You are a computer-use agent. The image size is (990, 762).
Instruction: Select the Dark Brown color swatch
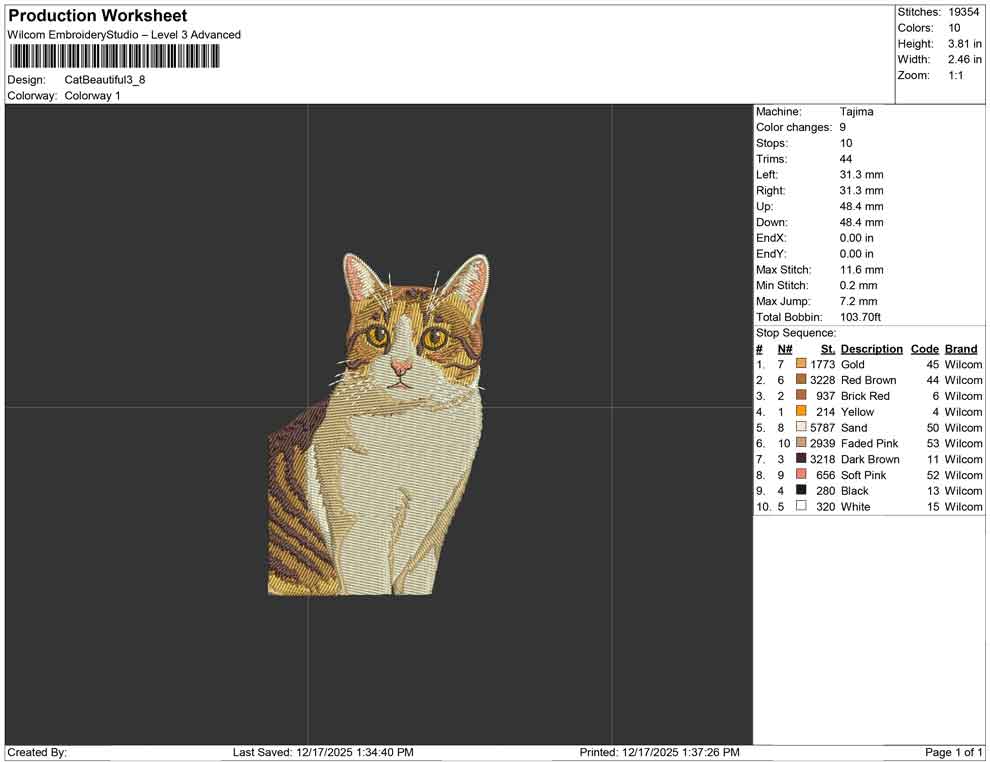point(801,459)
